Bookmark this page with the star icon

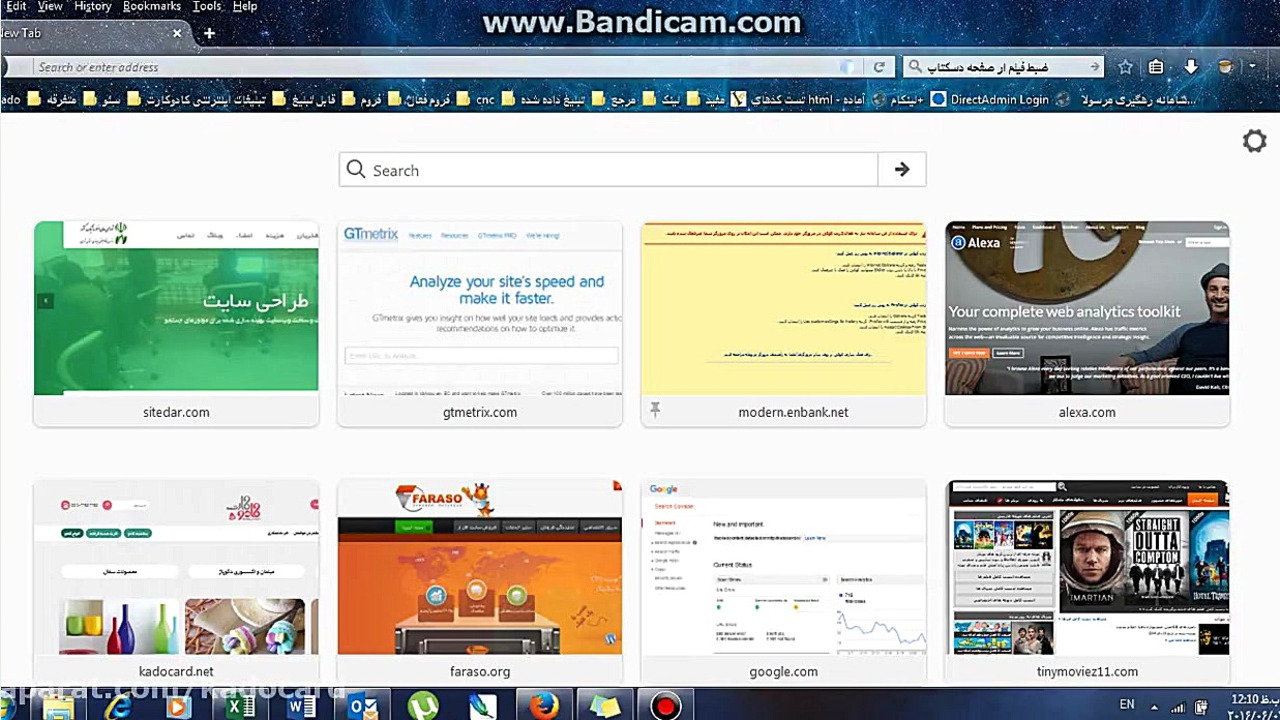[1125, 67]
